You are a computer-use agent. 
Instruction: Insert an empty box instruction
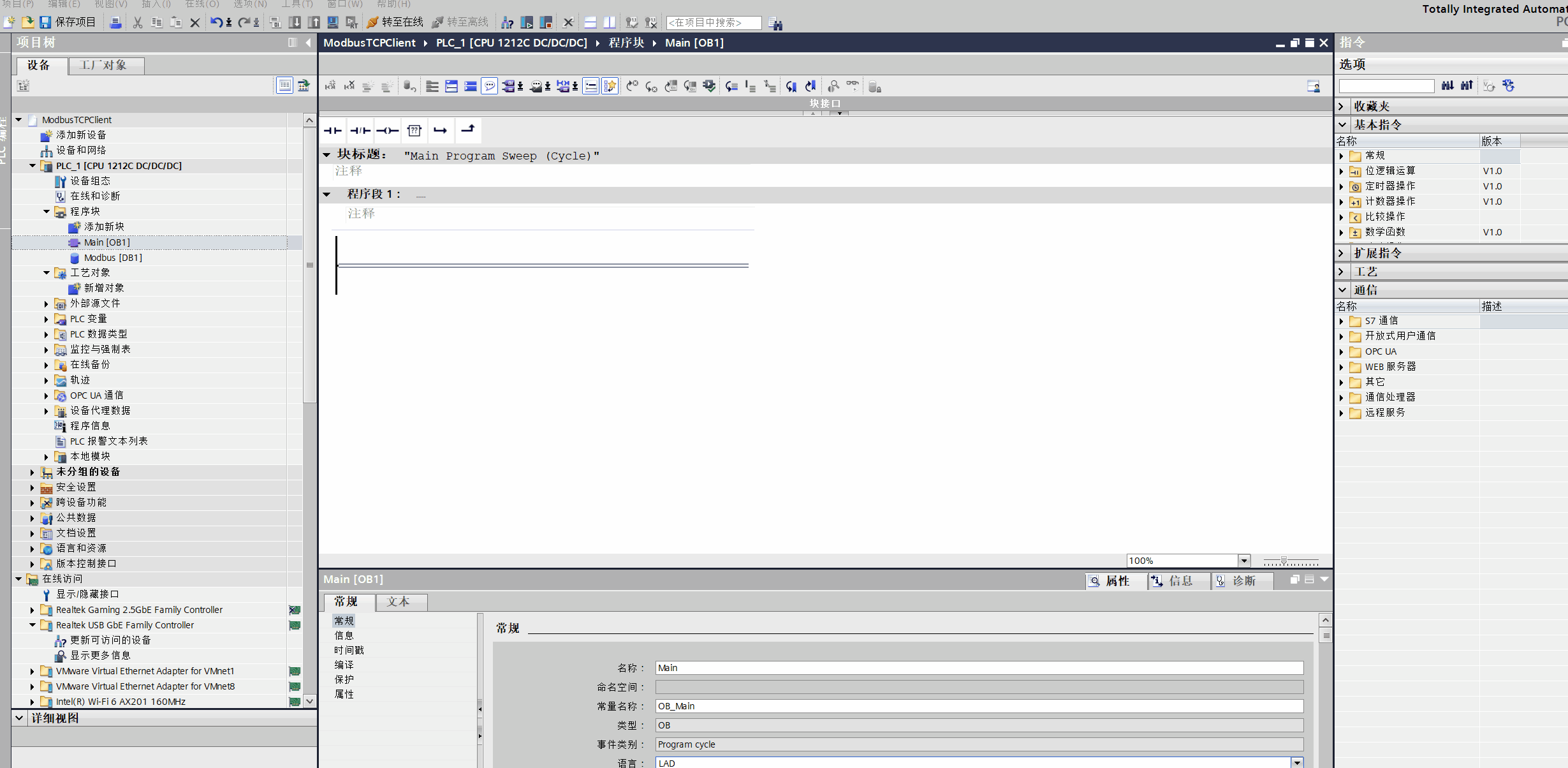coord(414,131)
